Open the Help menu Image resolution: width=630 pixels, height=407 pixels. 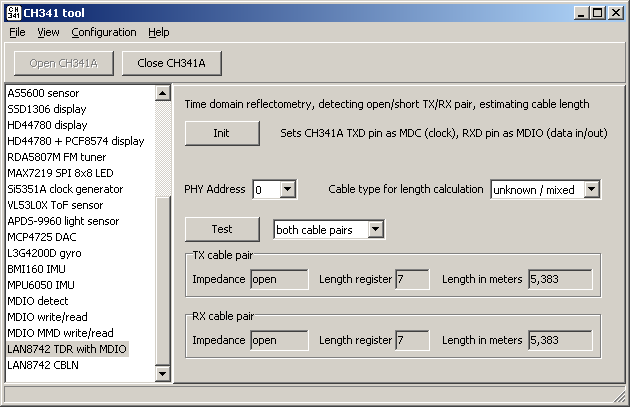tap(158, 32)
